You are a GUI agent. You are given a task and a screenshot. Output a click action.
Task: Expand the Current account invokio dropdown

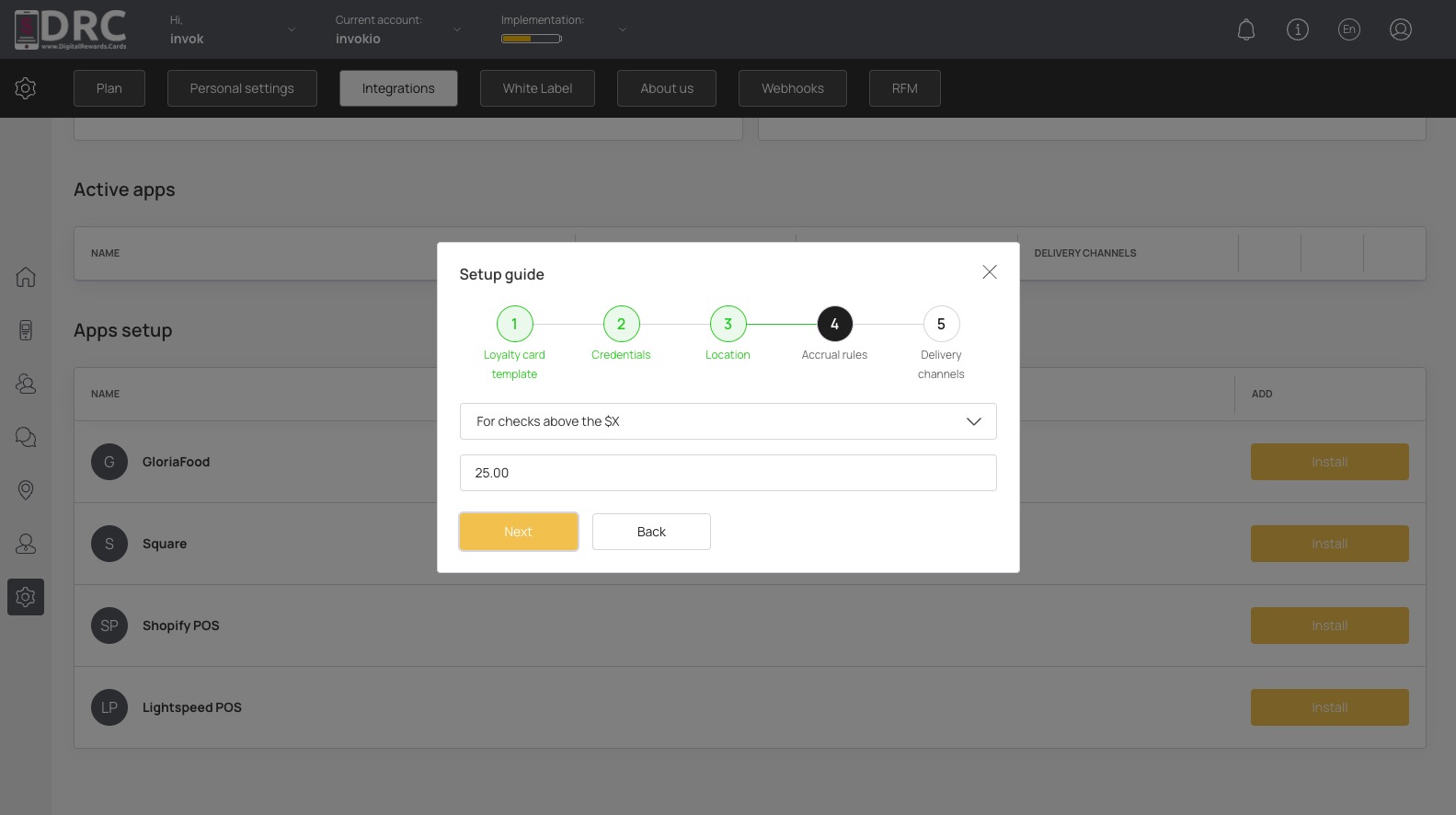(x=398, y=29)
